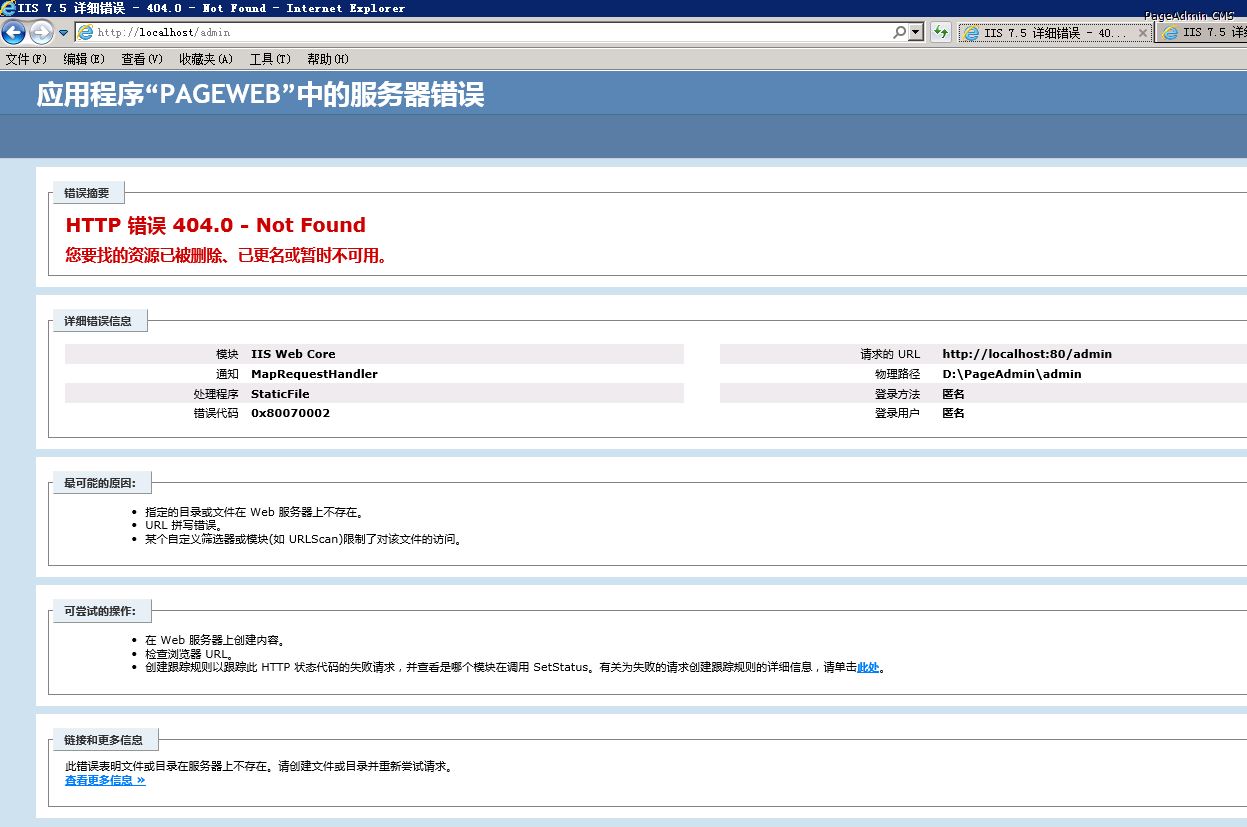Click the browser Forward arrow button

[x=41, y=32]
